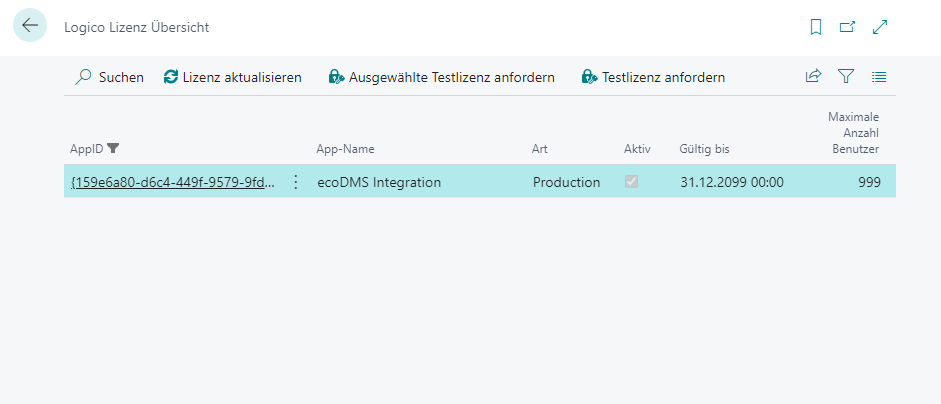Bookmark this page with the bookmark icon
Viewport: 941px width, 404px height.
pyautogui.click(x=816, y=27)
